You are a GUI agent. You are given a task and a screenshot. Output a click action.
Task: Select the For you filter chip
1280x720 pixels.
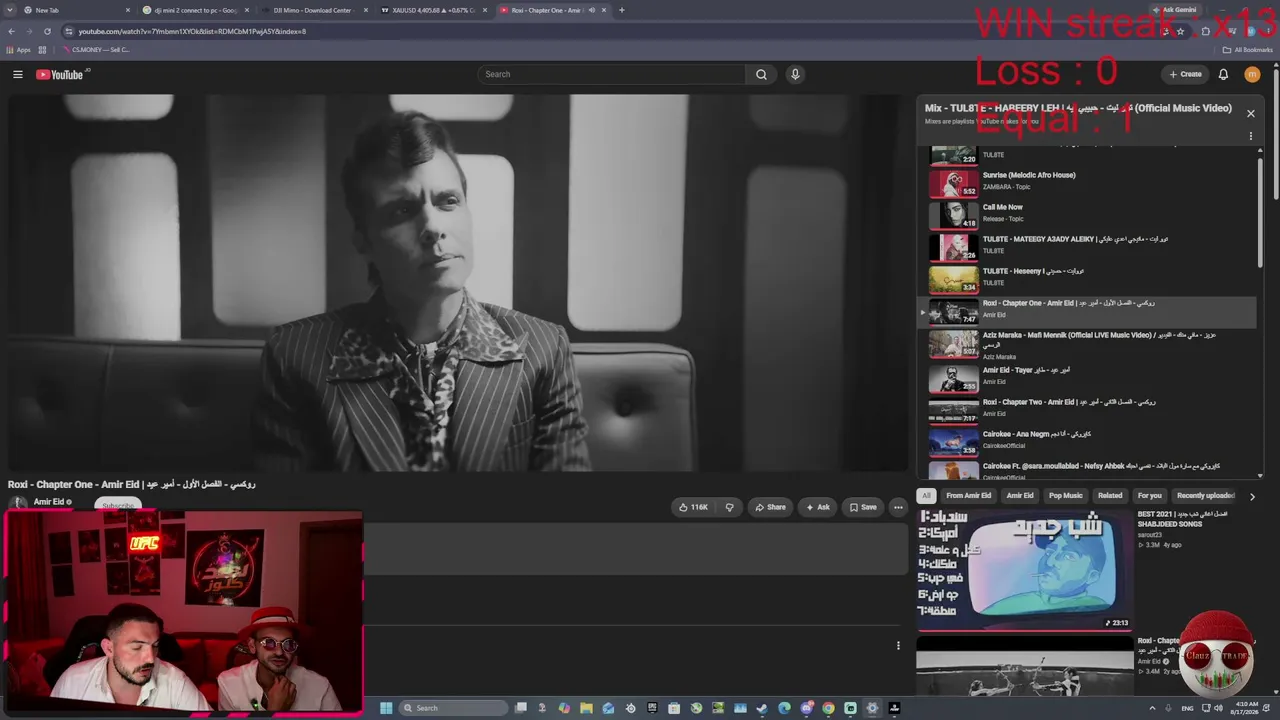[1149, 495]
